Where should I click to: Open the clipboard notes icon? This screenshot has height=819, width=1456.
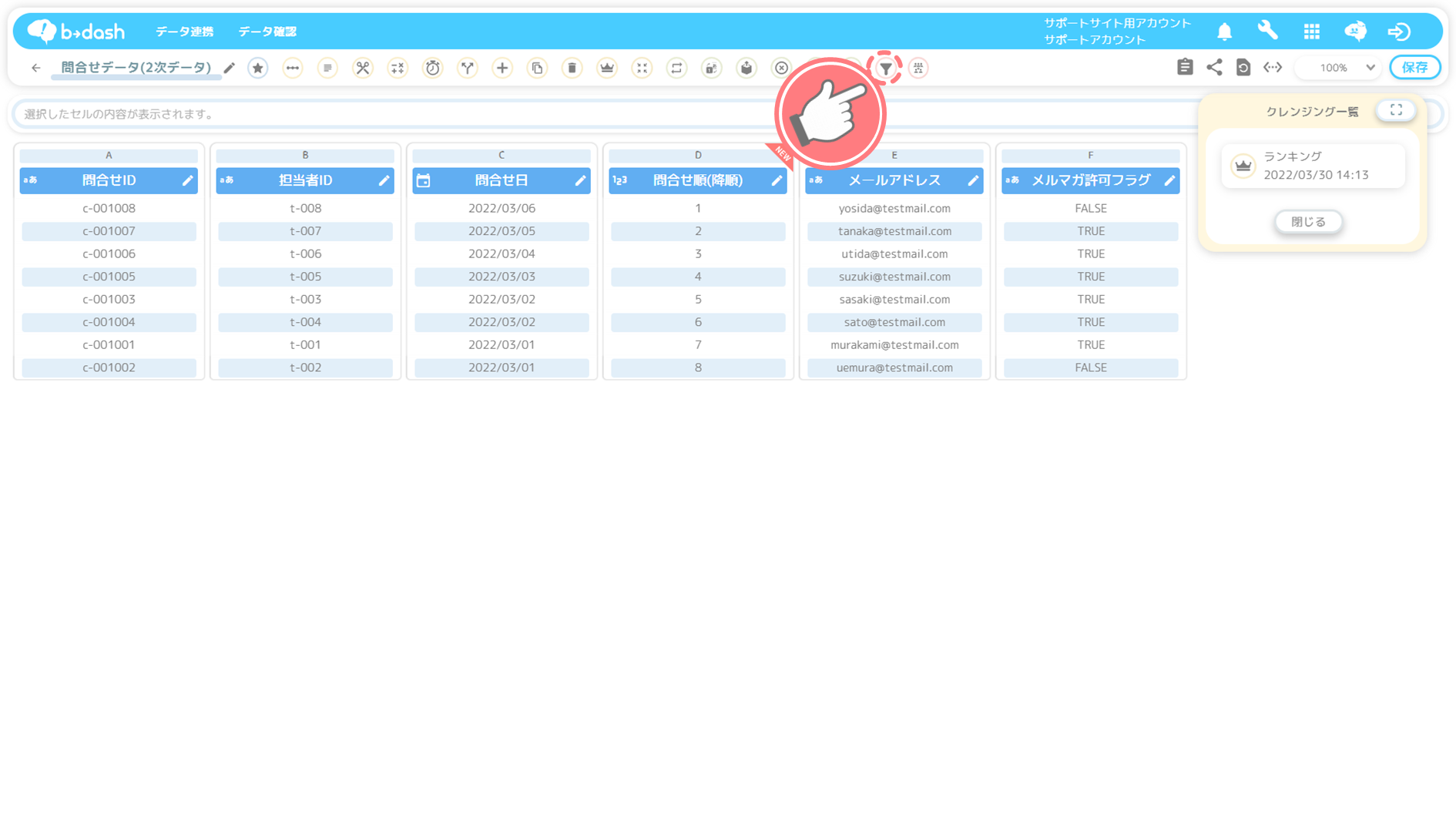point(1185,67)
